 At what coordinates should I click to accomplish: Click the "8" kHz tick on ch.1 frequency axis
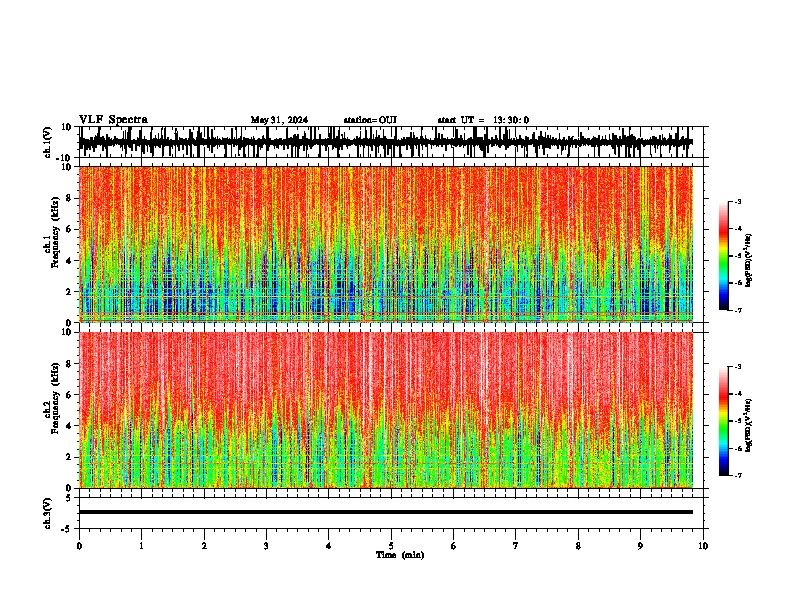69,198
